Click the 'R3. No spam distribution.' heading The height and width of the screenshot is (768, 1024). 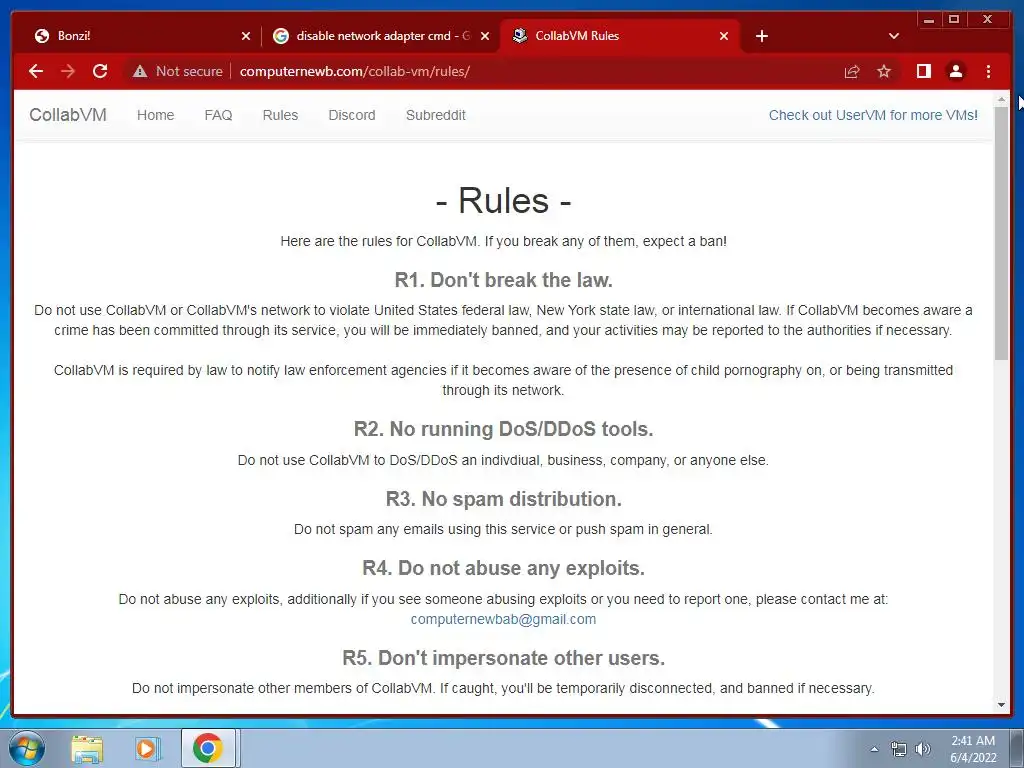504,499
